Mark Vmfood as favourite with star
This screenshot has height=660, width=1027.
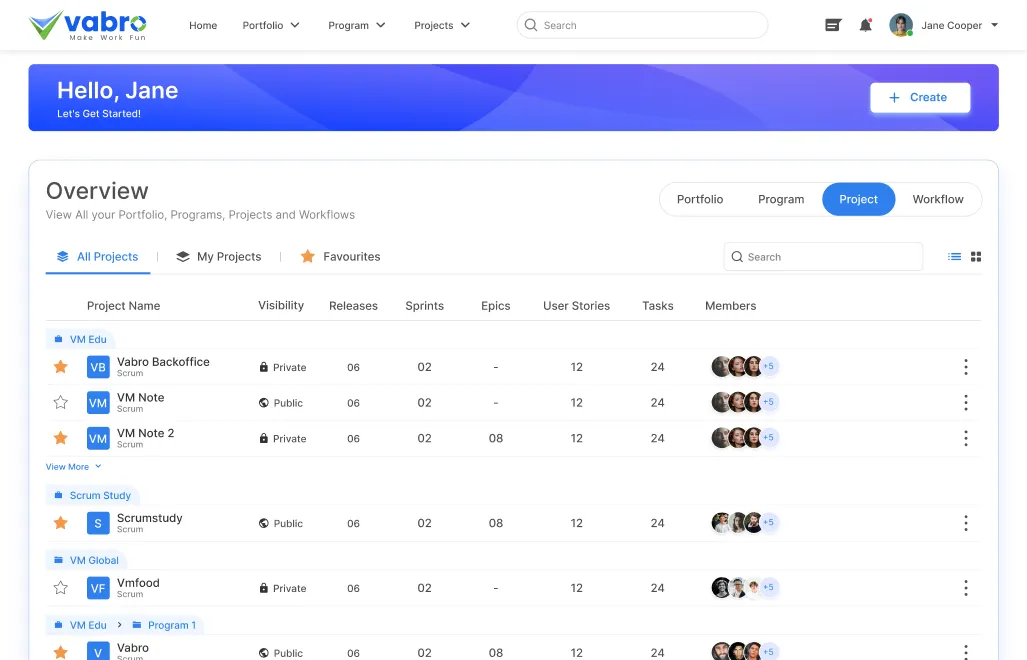(60, 588)
